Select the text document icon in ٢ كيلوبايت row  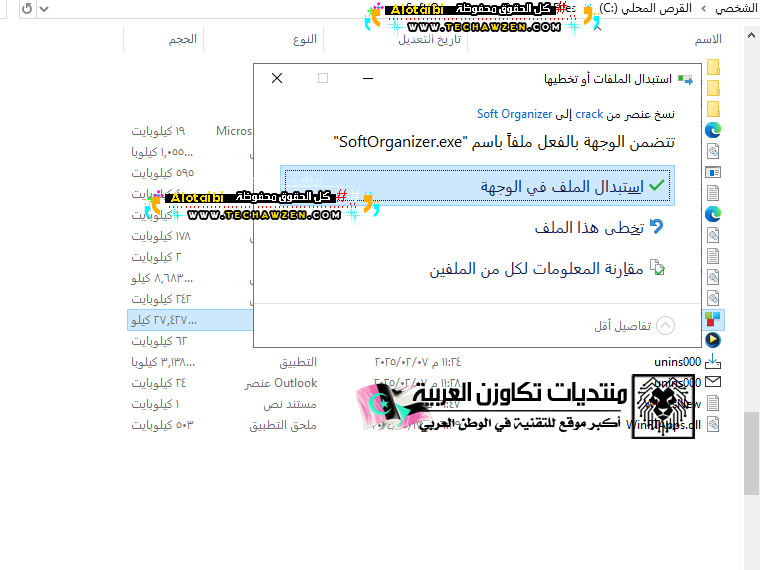coord(713,256)
